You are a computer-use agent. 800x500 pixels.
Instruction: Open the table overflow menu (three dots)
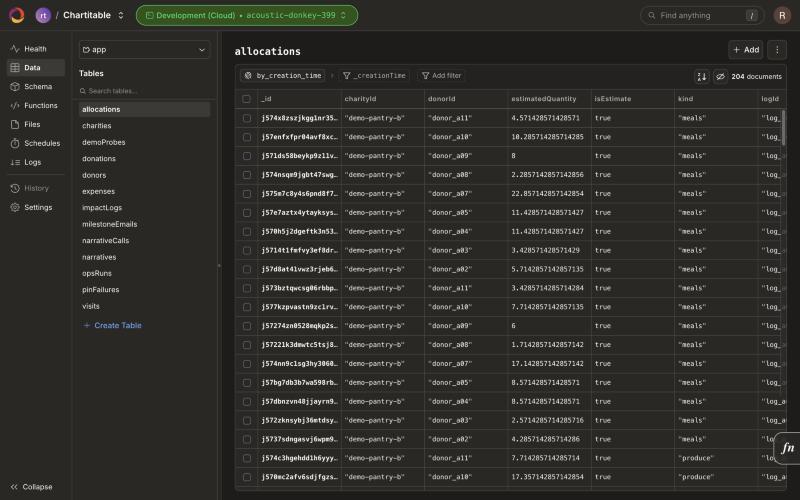point(777,49)
